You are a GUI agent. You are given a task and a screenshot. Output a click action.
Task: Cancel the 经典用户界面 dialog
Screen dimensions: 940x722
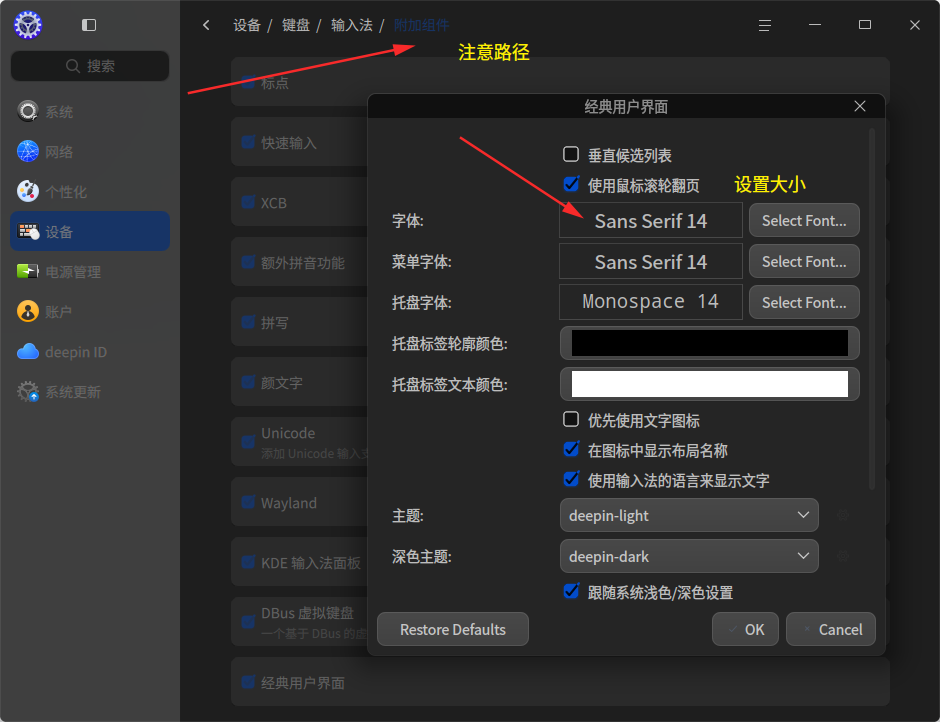click(831, 629)
